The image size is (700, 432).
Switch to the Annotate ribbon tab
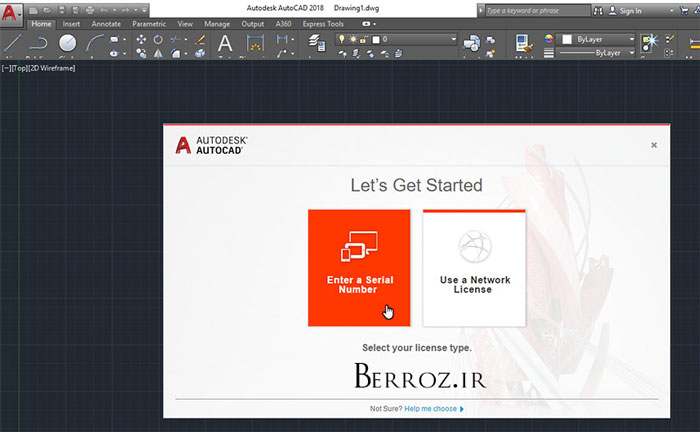pos(106,24)
